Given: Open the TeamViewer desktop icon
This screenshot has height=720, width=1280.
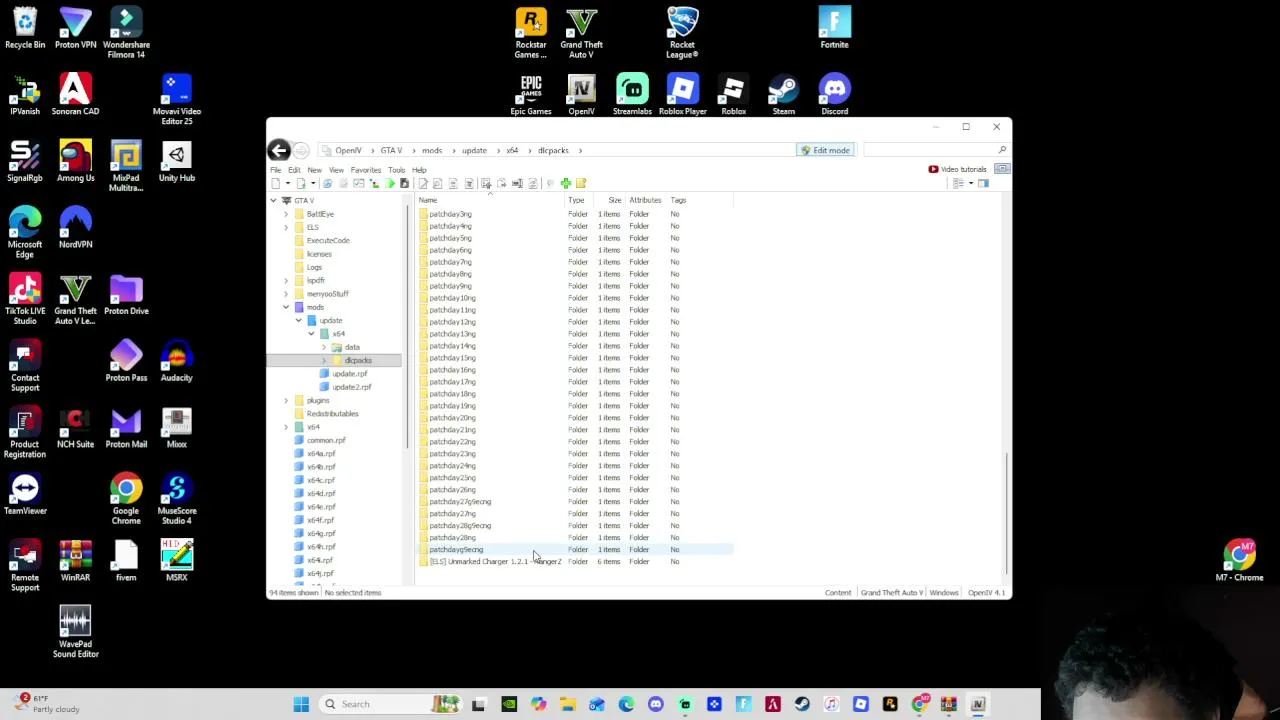Looking at the screenshot, I should 25,495.
